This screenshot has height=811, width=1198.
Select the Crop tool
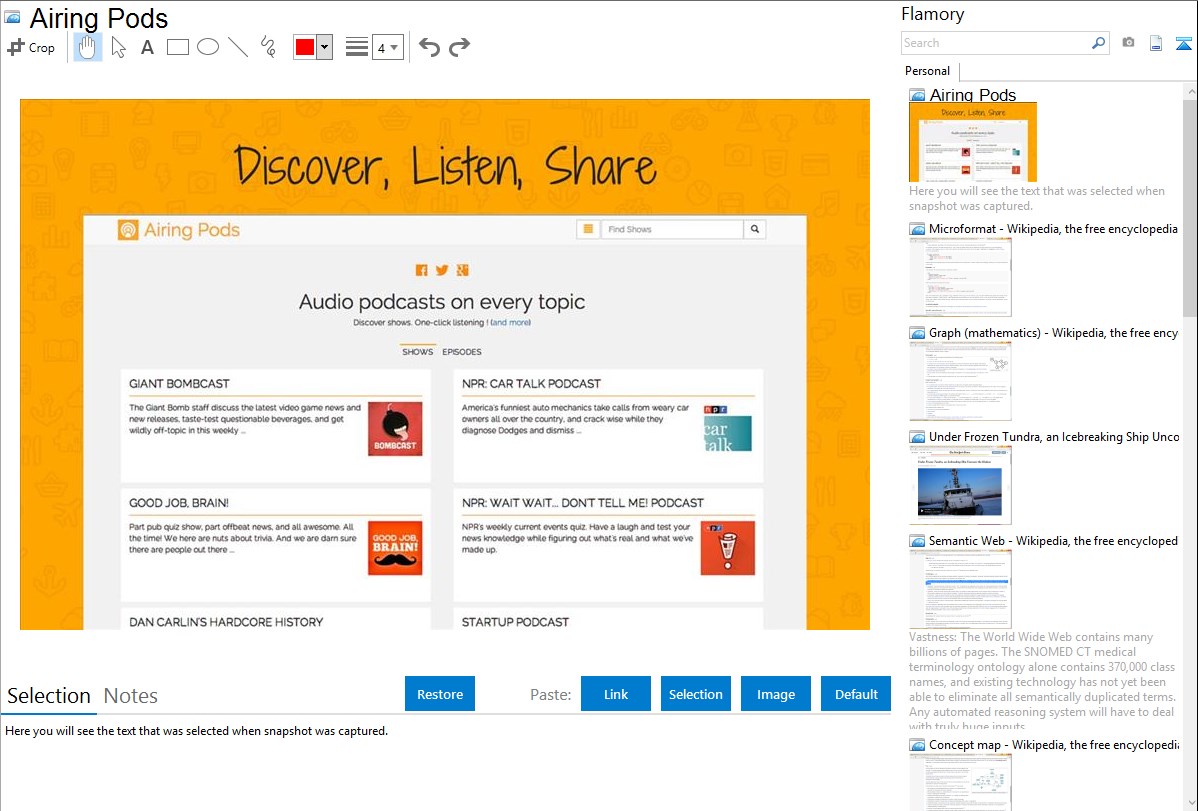point(31,47)
